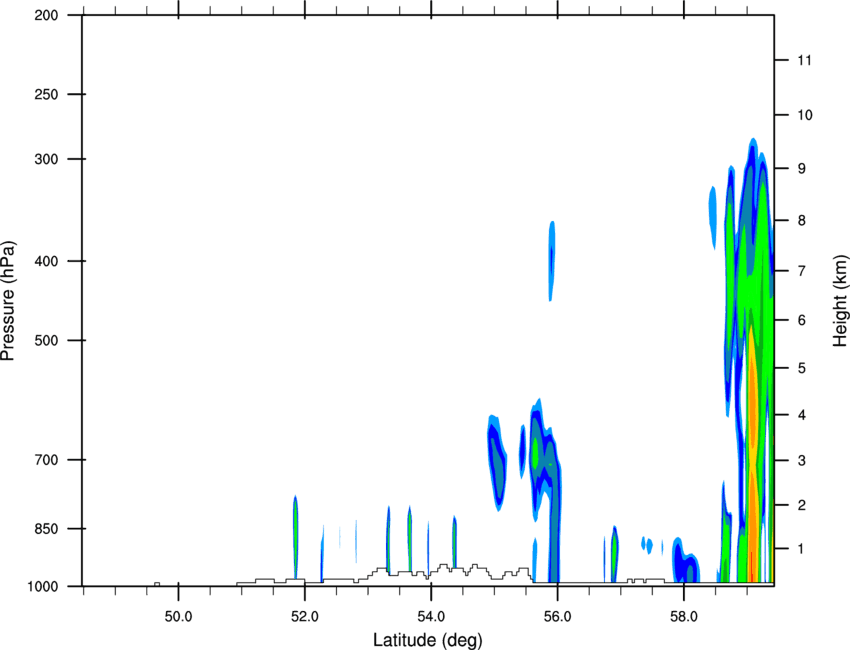Screen dimensions: 850x650
Task: Click the blue blob at latitude 55
Action: point(497,462)
